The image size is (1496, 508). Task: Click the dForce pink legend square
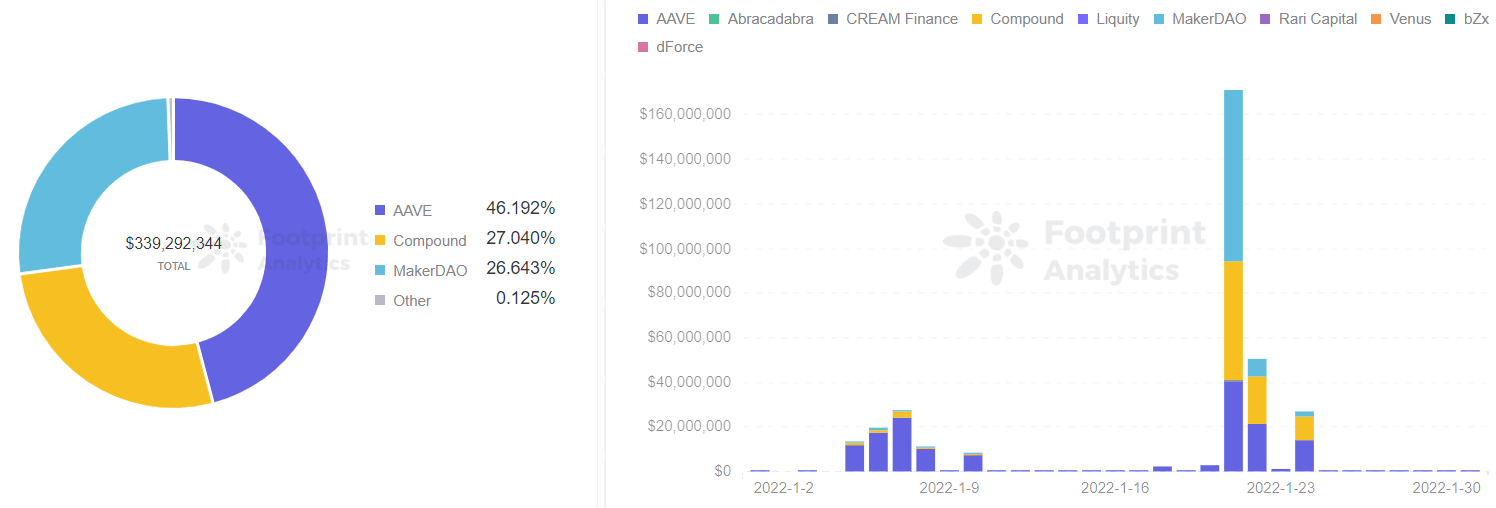pyautogui.click(x=642, y=47)
